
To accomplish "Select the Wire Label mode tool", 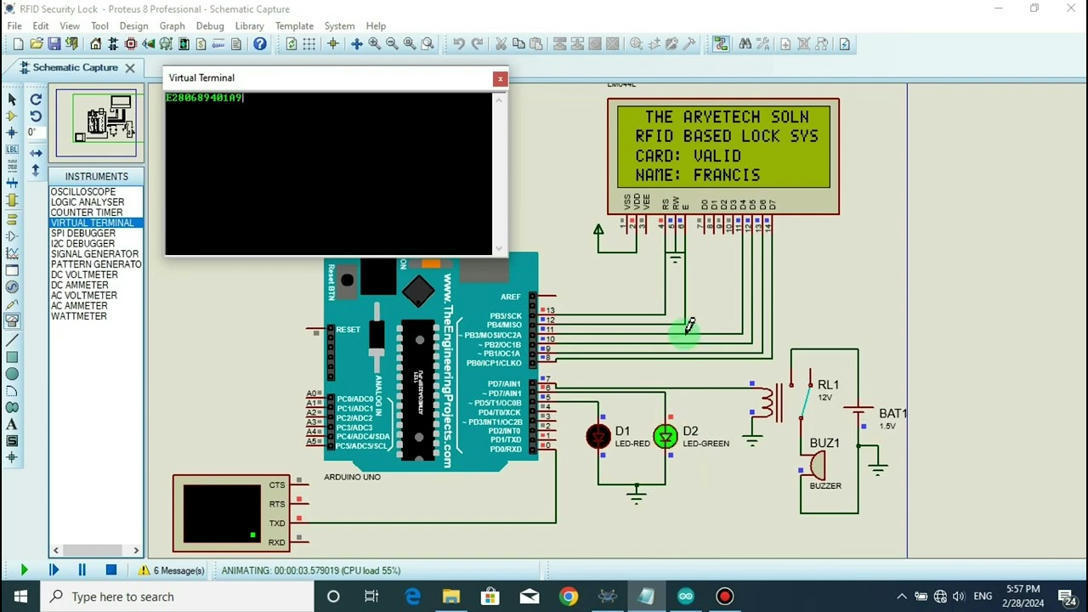I will (12, 150).
